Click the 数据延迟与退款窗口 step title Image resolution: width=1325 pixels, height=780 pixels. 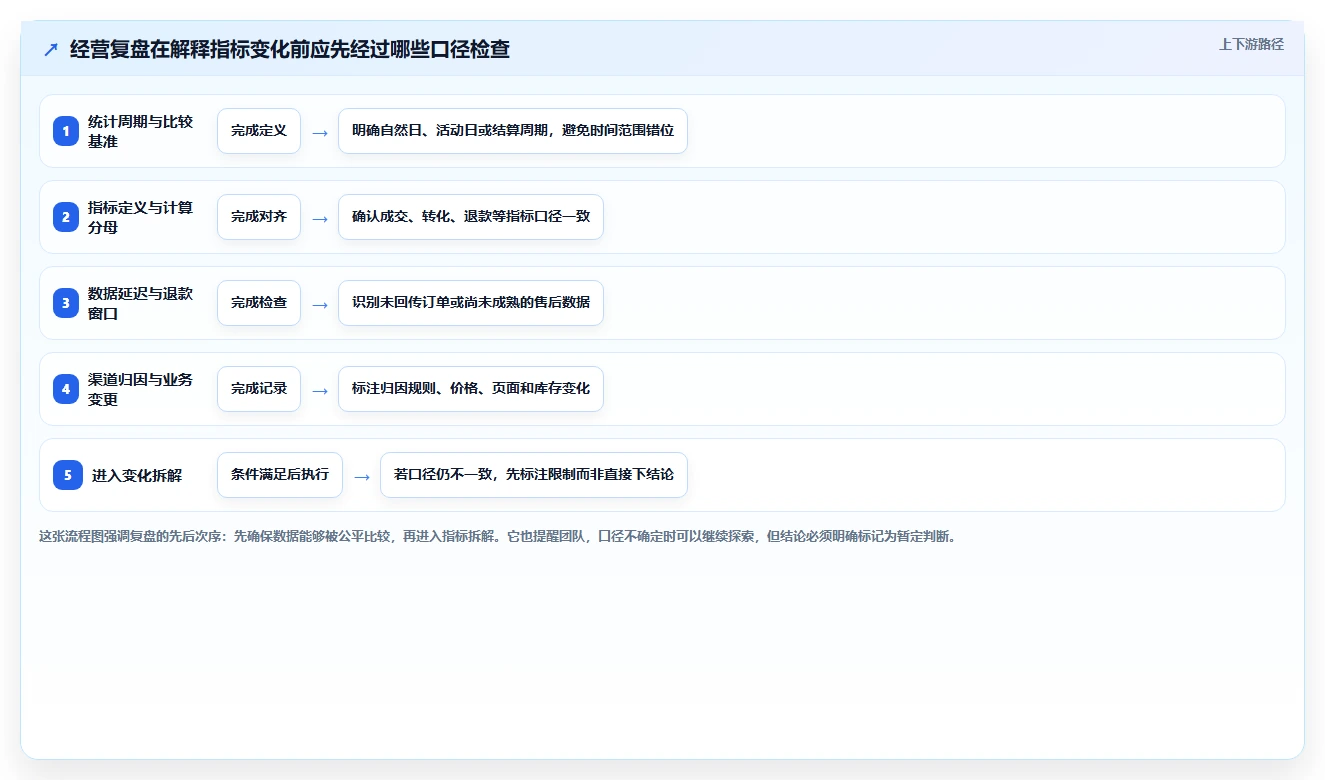click(x=141, y=303)
